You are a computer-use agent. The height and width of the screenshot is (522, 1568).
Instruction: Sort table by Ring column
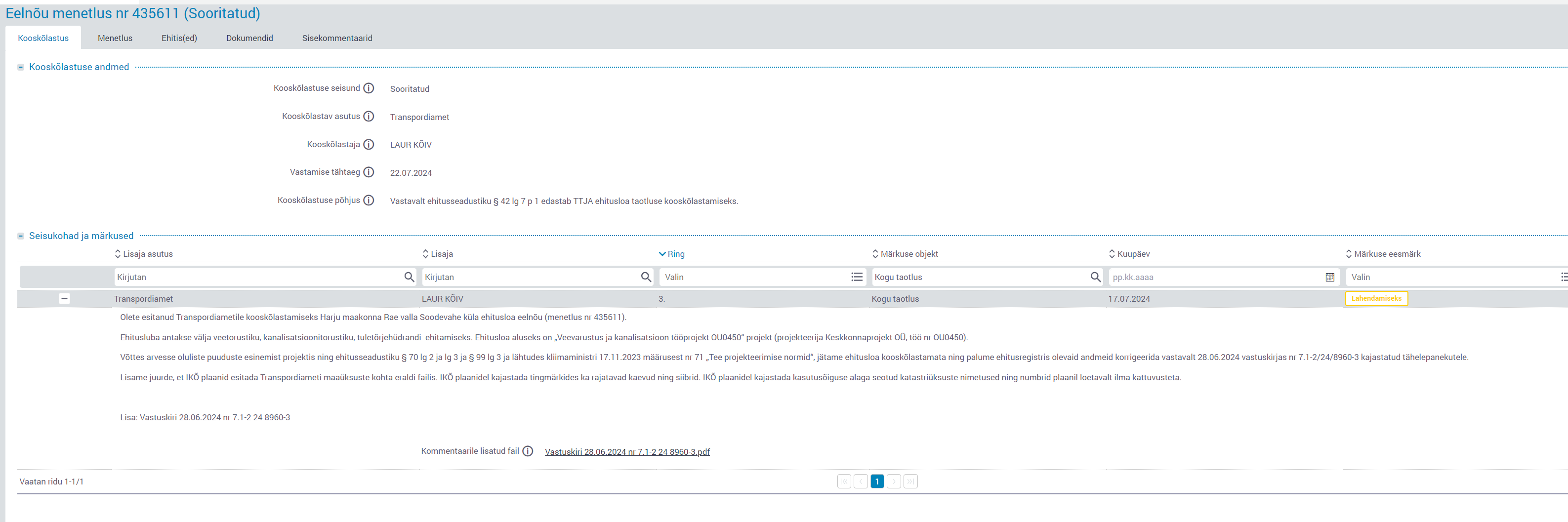click(x=671, y=254)
